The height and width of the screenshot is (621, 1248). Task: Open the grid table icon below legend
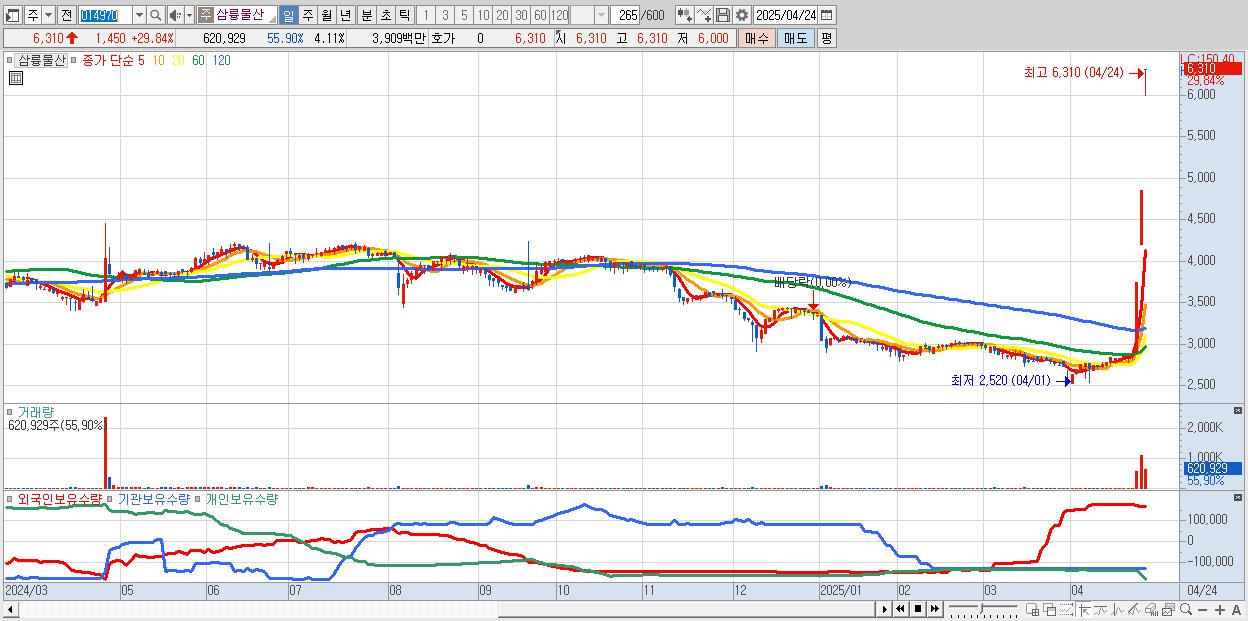click(x=15, y=77)
